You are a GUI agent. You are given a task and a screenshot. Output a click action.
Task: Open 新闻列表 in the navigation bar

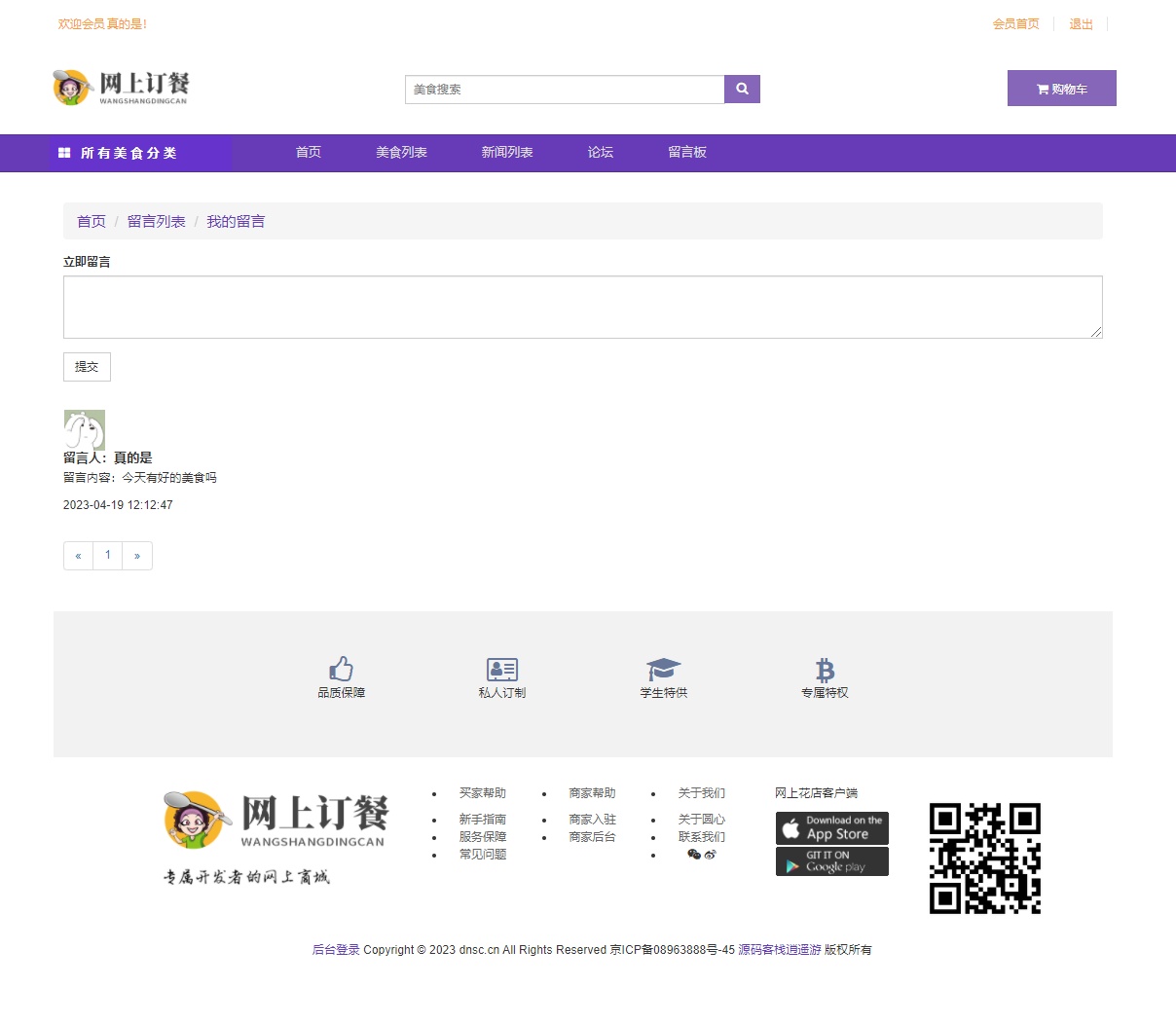click(x=506, y=153)
